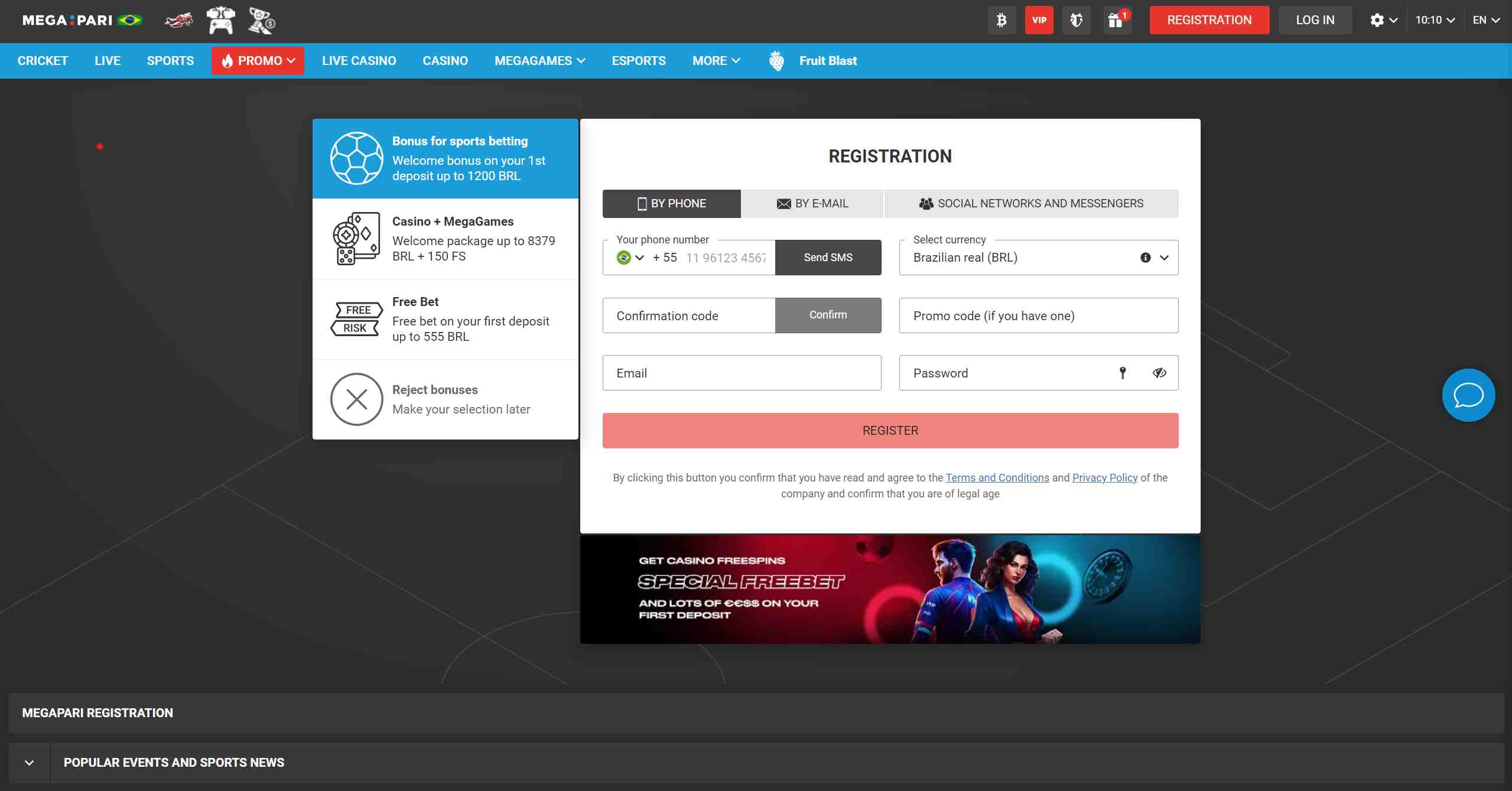
Task: Switch to the BY PHONE tab
Action: pyautogui.click(x=672, y=204)
